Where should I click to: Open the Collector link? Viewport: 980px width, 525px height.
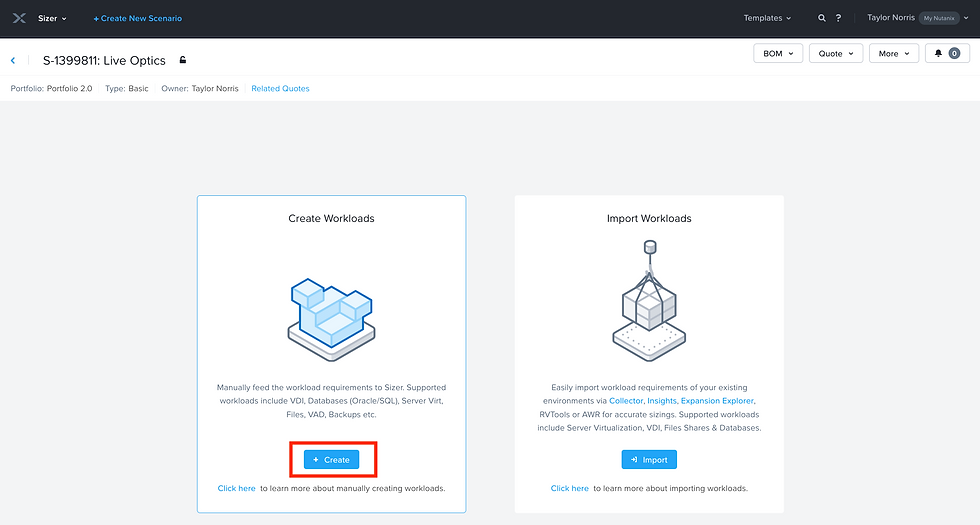(x=626, y=401)
